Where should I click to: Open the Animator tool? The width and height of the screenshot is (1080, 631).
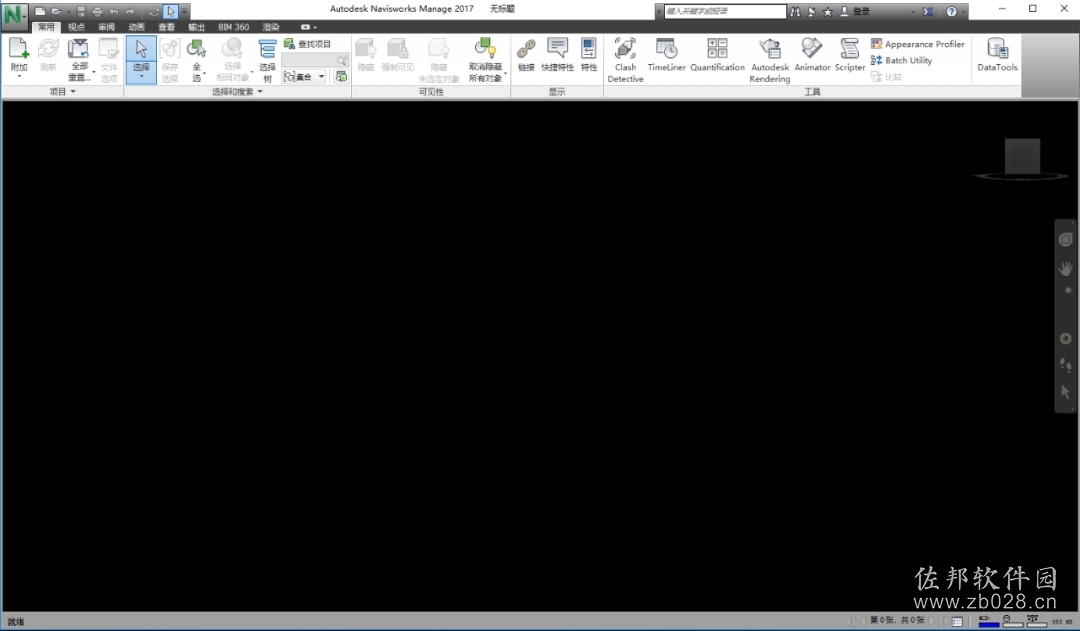tap(812, 55)
